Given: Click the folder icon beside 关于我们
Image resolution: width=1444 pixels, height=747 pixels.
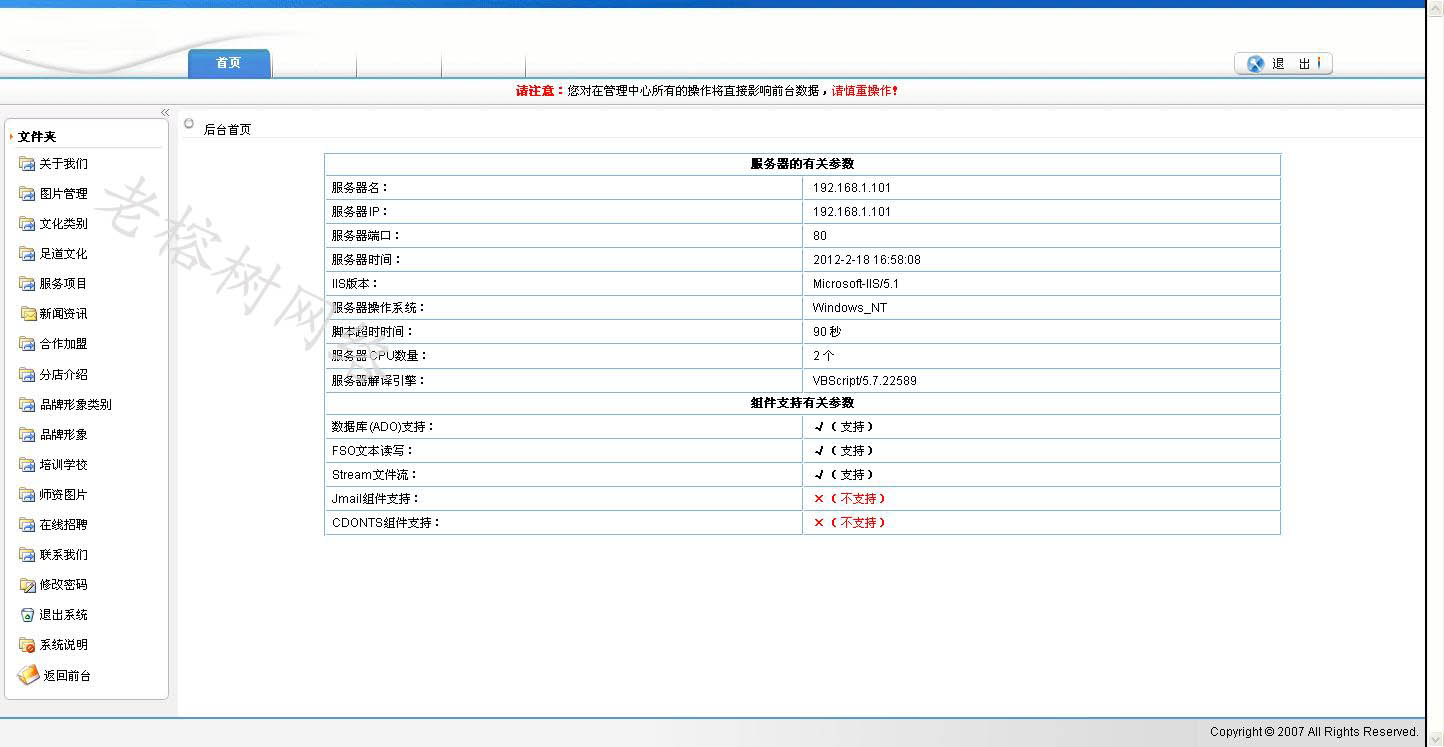Looking at the screenshot, I should [27, 164].
